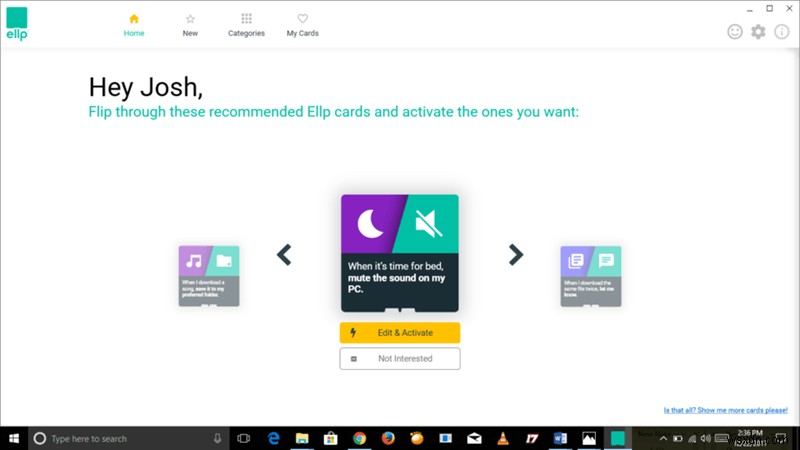800x450 pixels.
Task: Launch Google Chrome from taskbar
Action: (x=360, y=438)
